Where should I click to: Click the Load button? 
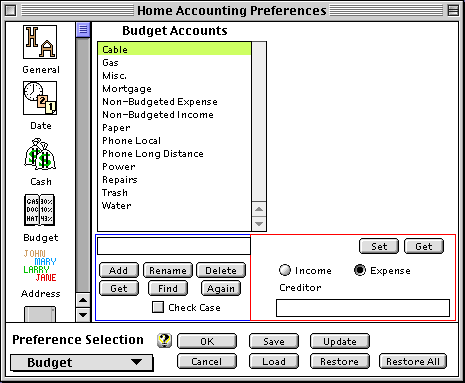point(274,361)
